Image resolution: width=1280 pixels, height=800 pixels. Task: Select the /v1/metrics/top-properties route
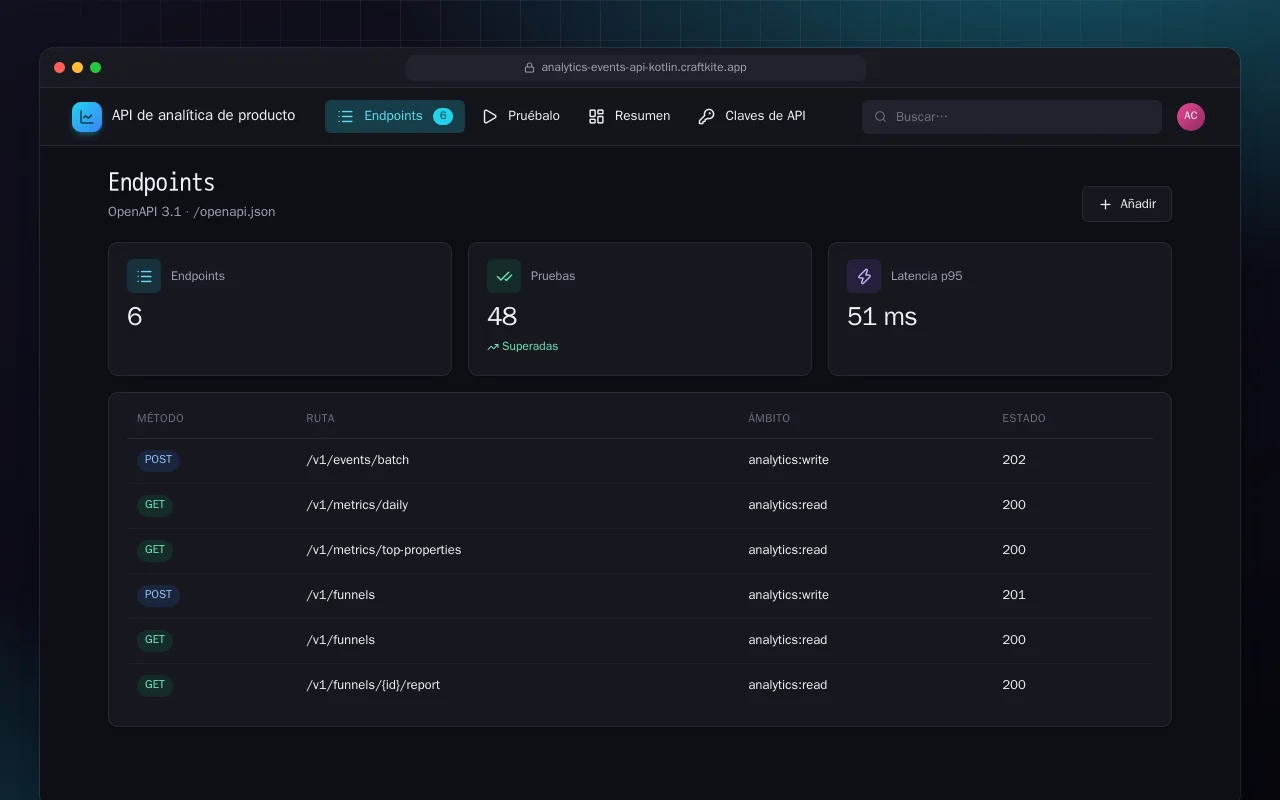(384, 550)
